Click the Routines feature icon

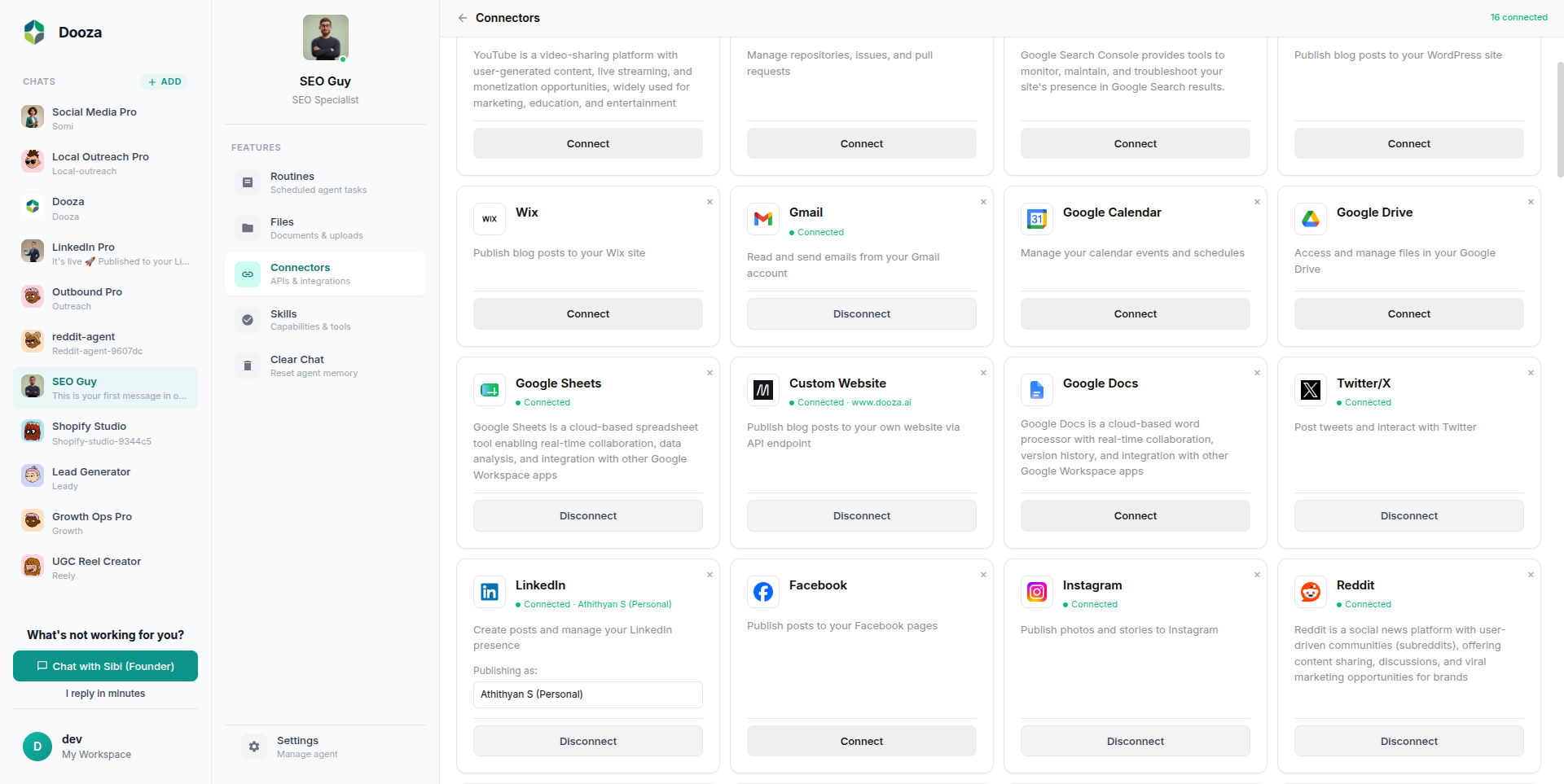click(x=248, y=182)
